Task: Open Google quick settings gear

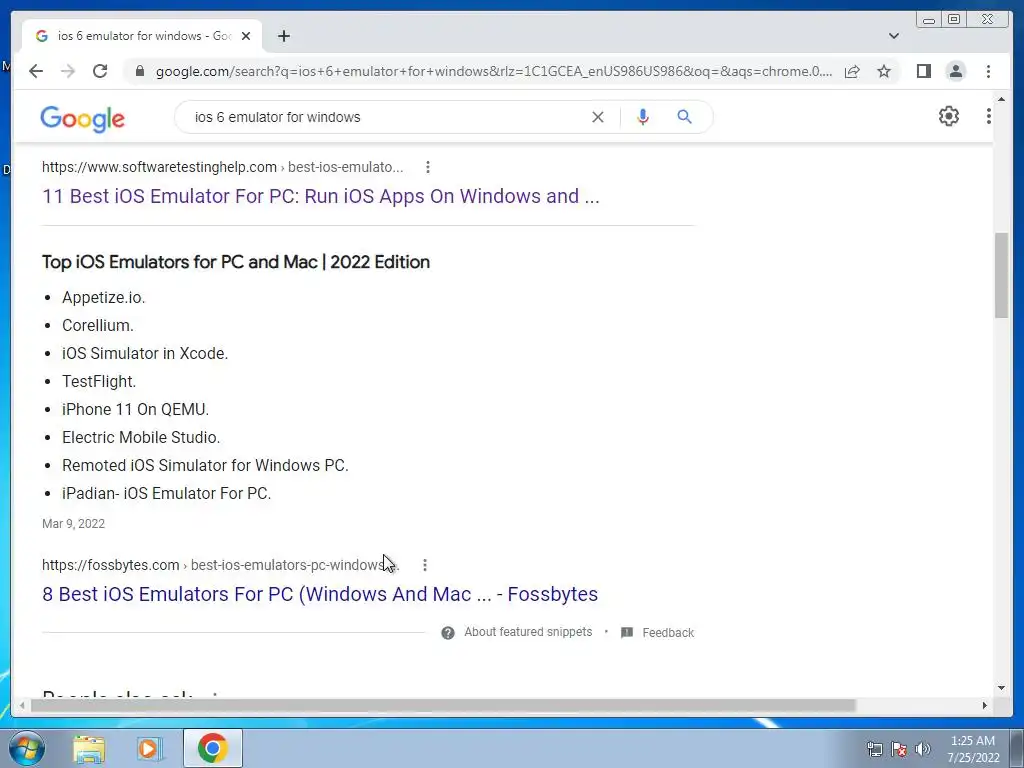Action: point(948,116)
